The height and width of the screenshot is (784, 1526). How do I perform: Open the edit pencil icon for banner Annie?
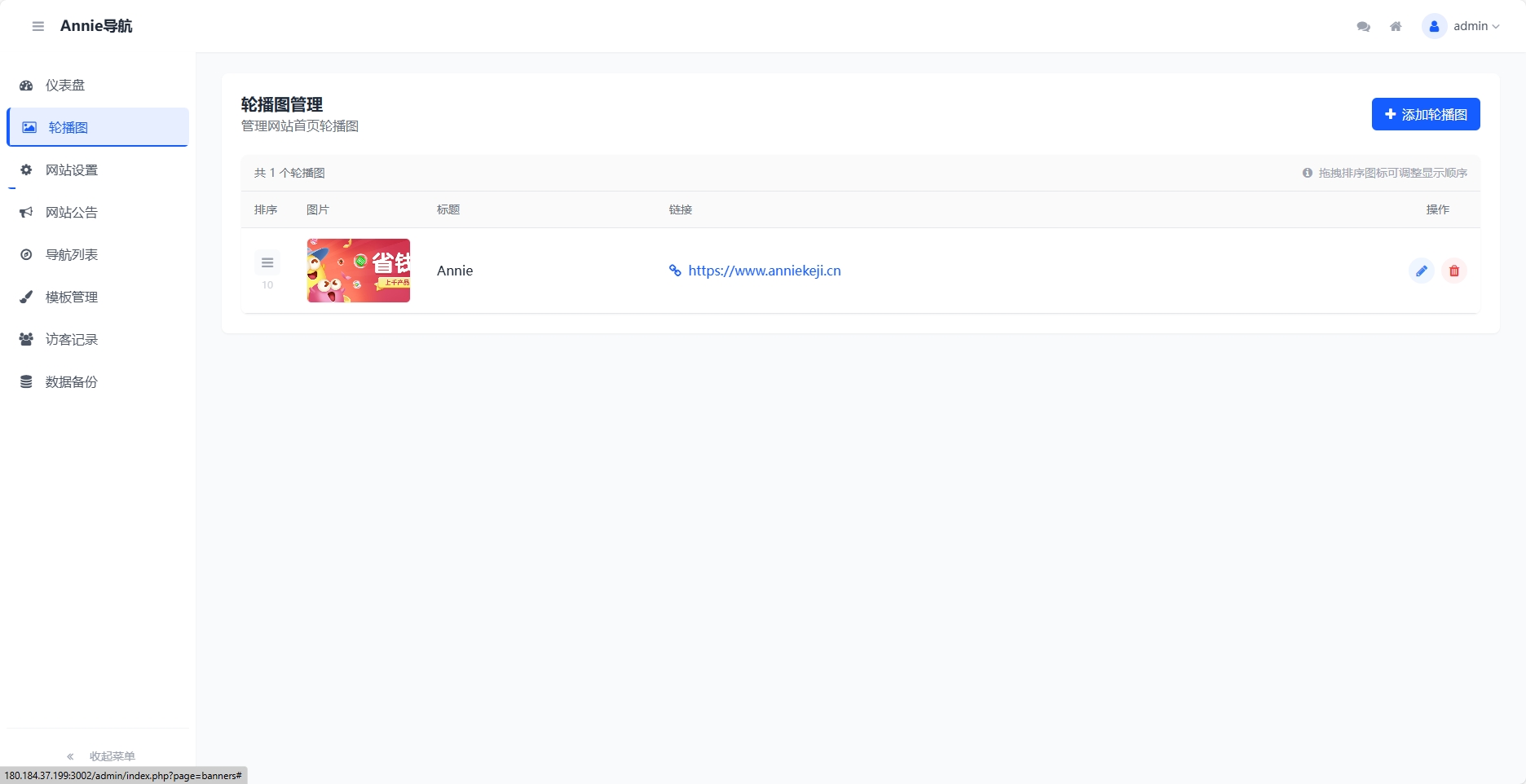[x=1422, y=270]
